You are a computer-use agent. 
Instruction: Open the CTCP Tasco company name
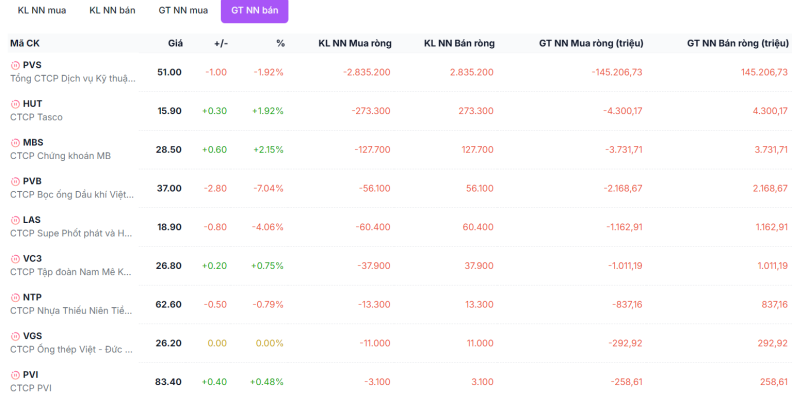(x=36, y=117)
